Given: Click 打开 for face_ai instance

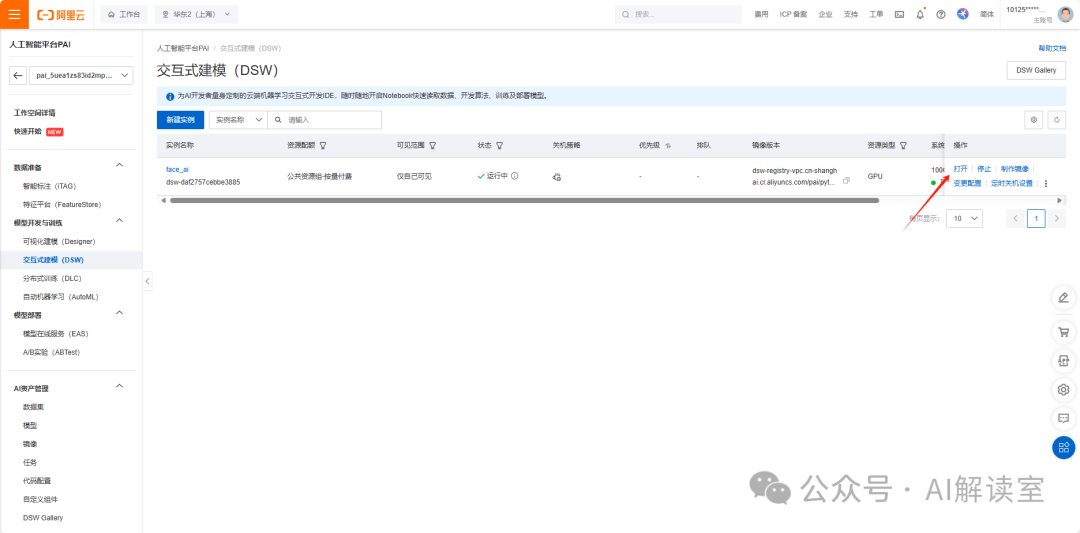Looking at the screenshot, I should [960, 169].
